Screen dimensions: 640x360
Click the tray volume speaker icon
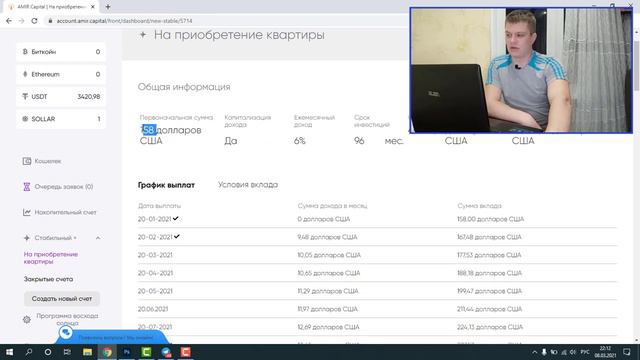(x=573, y=352)
